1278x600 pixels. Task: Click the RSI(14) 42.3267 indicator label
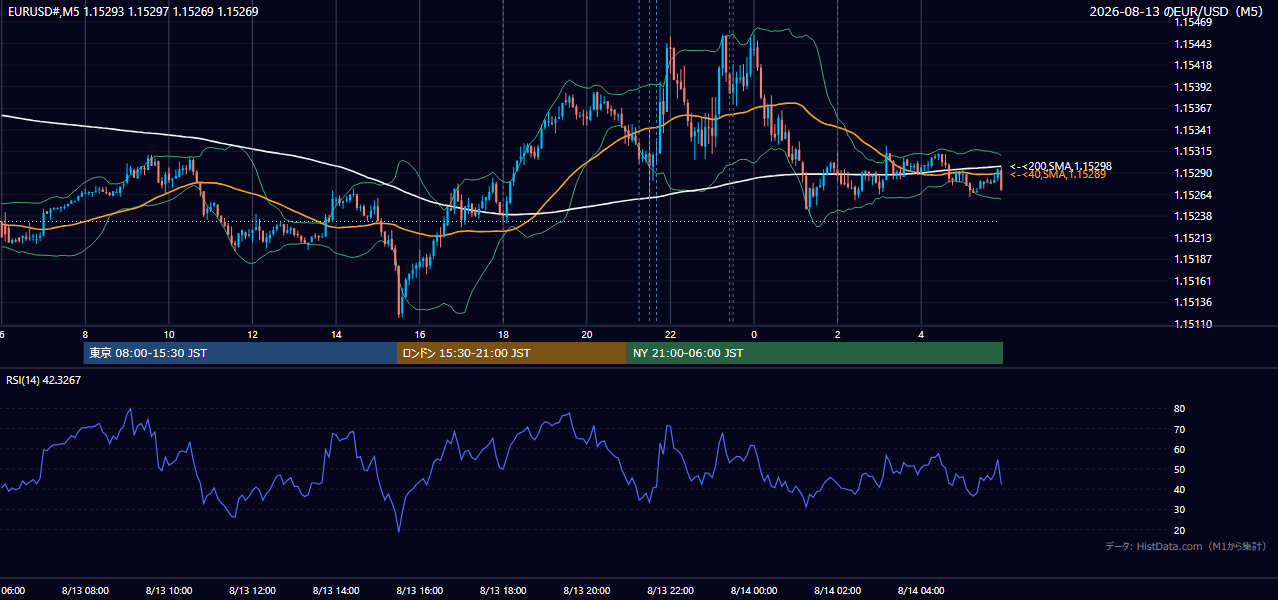(x=44, y=380)
